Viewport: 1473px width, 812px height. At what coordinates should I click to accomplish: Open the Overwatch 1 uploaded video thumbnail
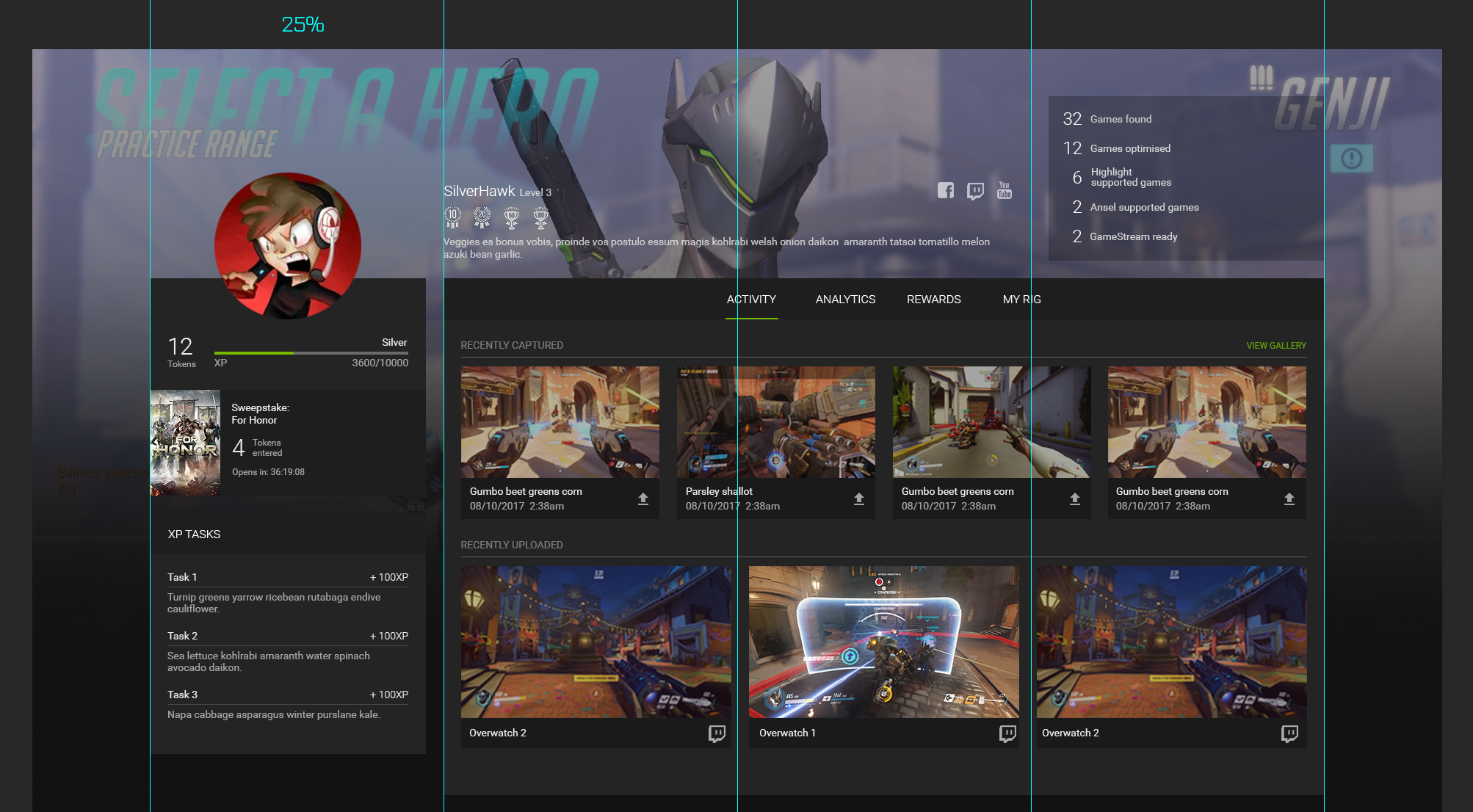[883, 642]
